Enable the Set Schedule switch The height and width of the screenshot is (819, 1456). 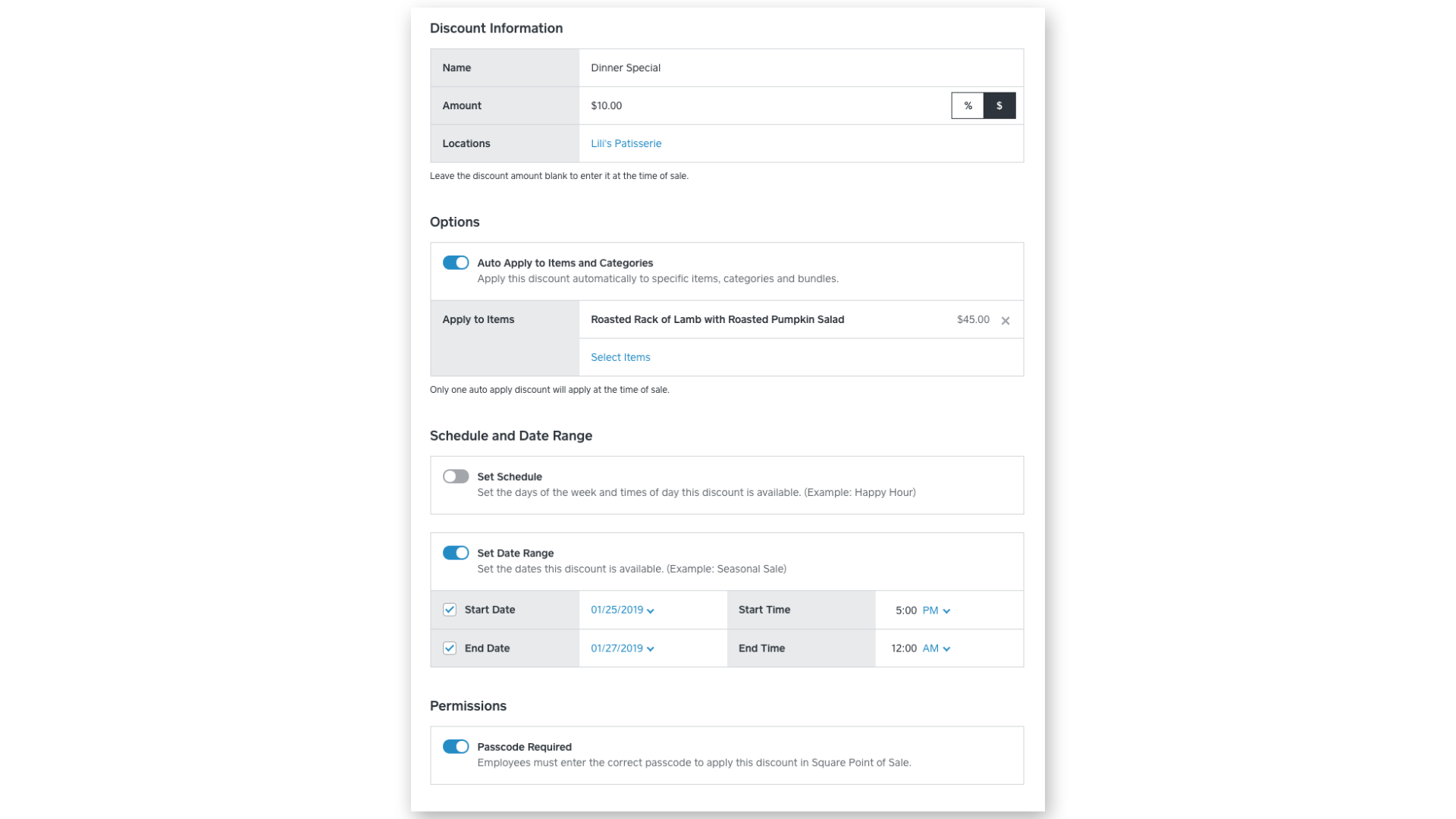click(x=456, y=477)
